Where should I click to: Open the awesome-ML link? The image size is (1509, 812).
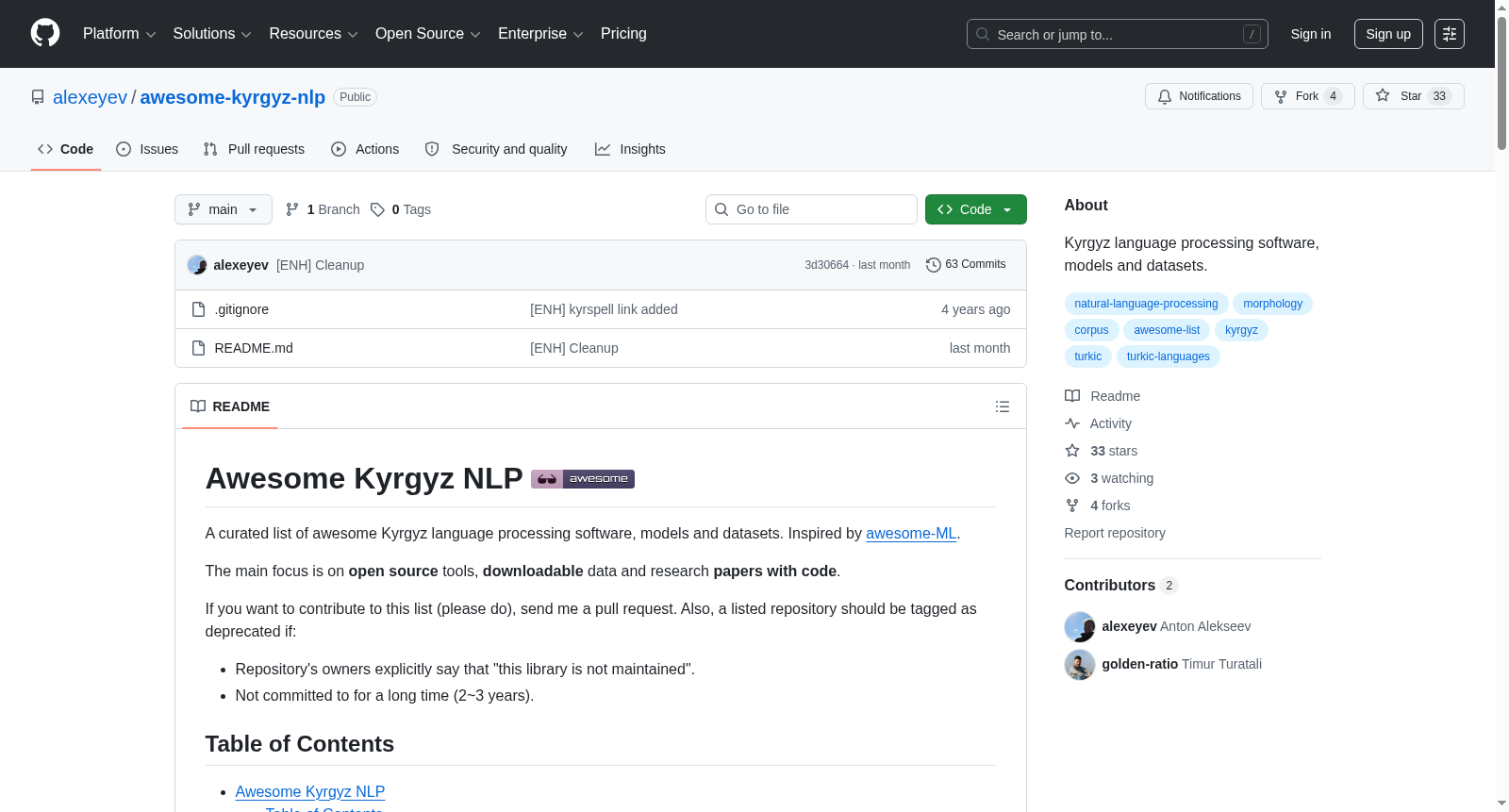point(911,533)
